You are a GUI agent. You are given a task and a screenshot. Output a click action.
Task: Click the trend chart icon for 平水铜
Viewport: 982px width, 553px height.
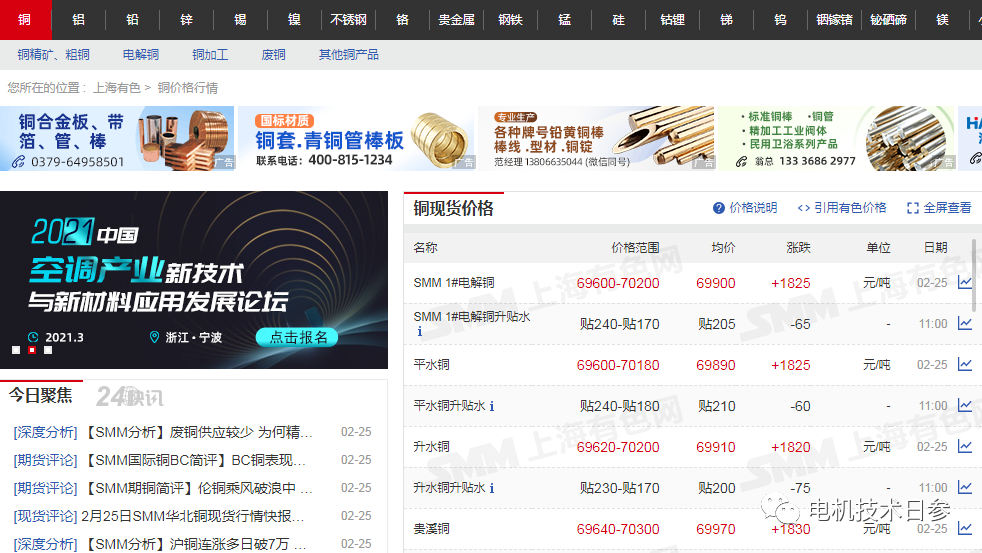pos(964,365)
